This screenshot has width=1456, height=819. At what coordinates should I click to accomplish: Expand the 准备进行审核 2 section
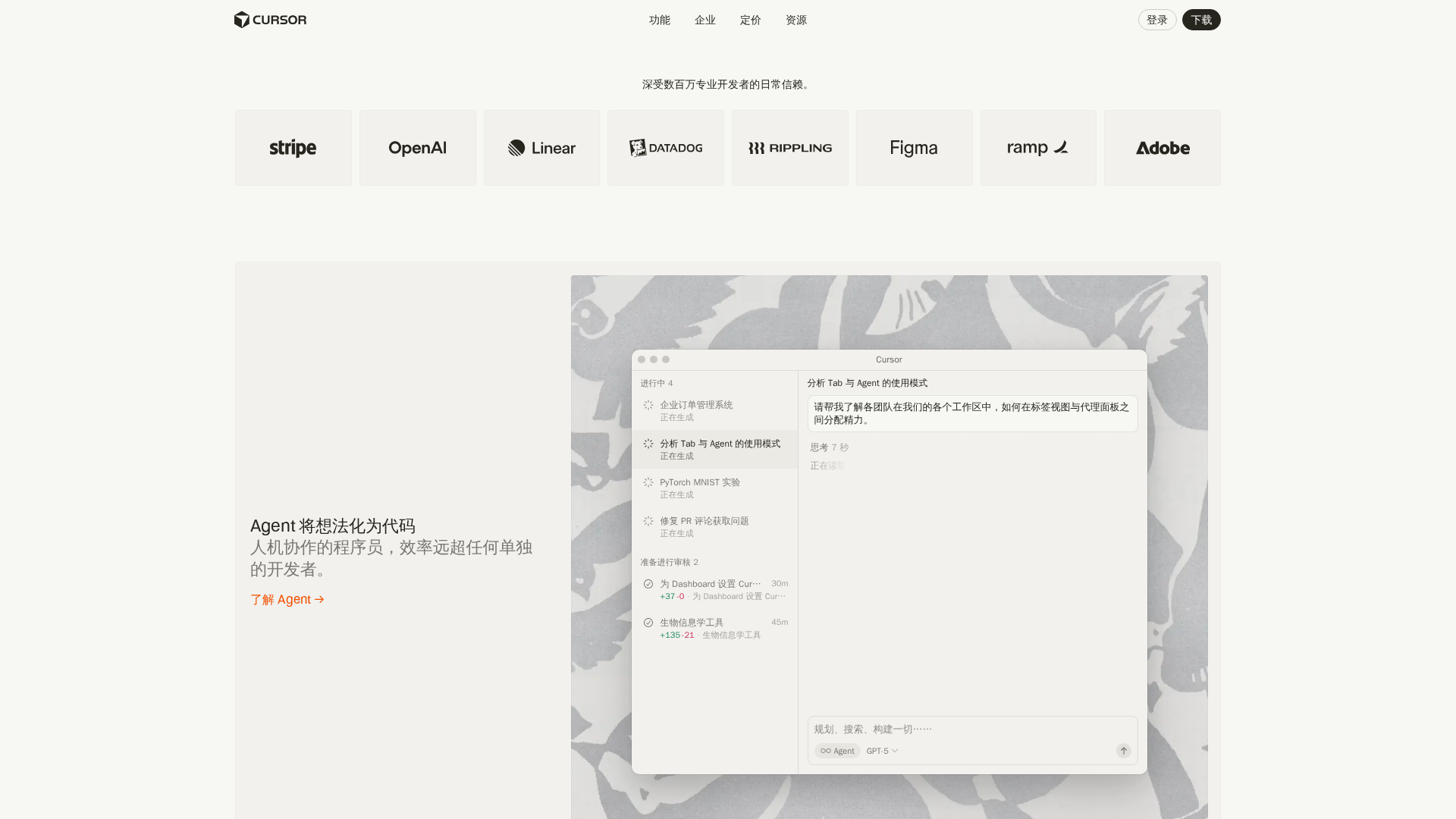coord(669,562)
